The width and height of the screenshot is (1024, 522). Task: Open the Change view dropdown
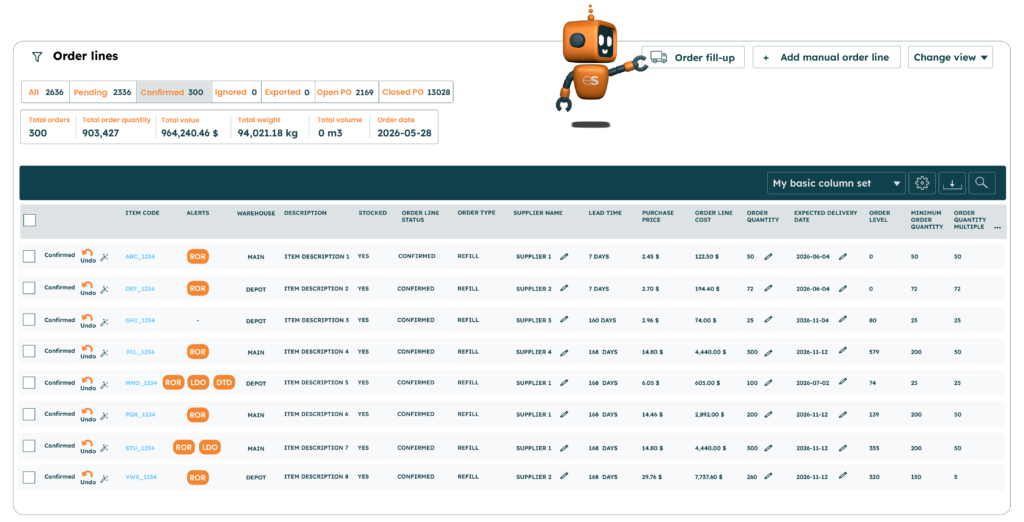[x=950, y=57]
